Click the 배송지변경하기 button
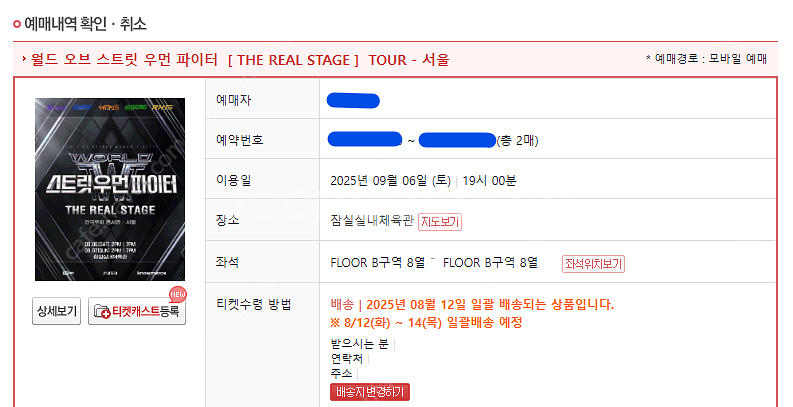This screenshot has width=793, height=407. (370, 392)
